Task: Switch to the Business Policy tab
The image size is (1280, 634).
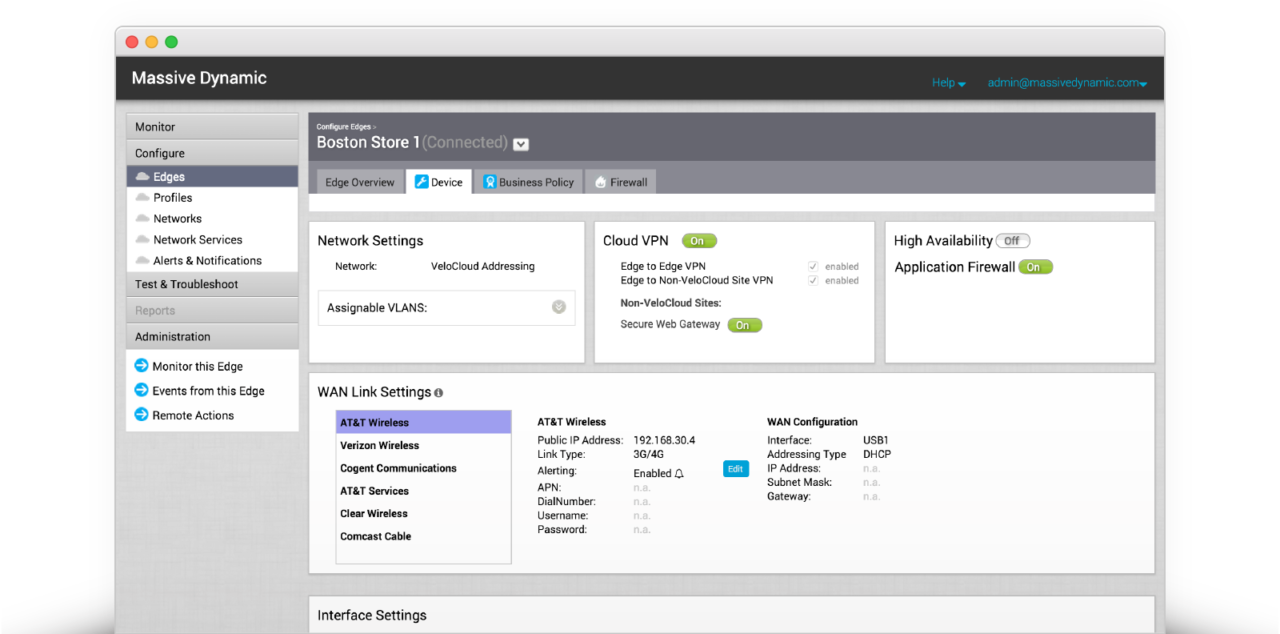Action: click(528, 182)
